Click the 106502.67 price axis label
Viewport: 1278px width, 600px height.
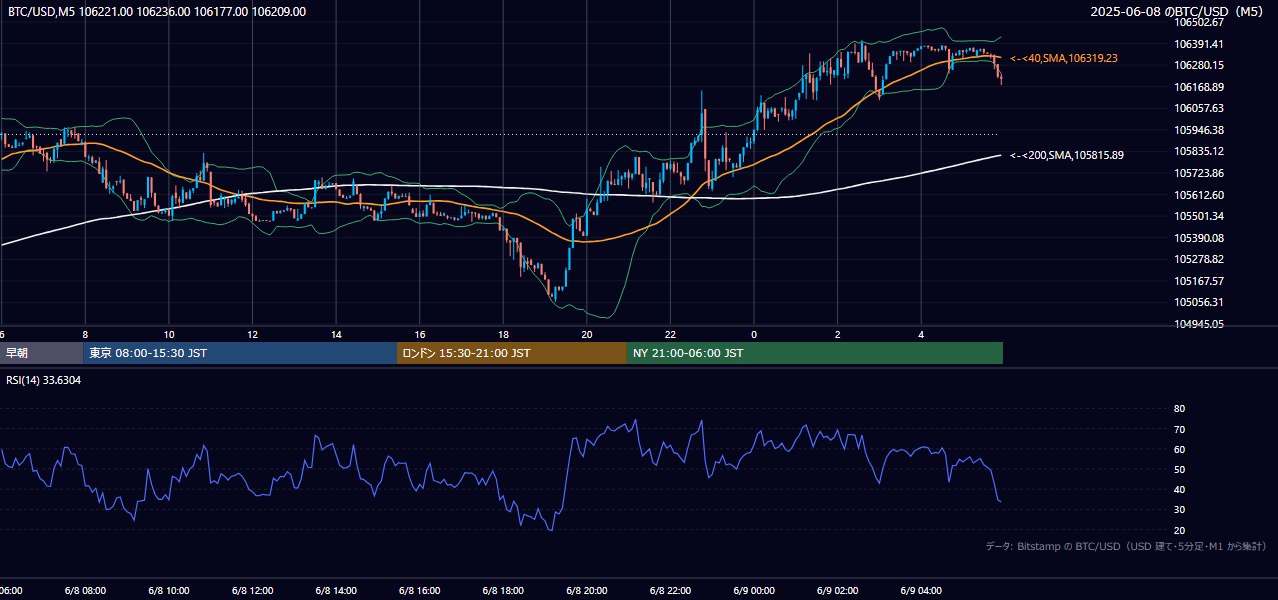point(1200,22)
